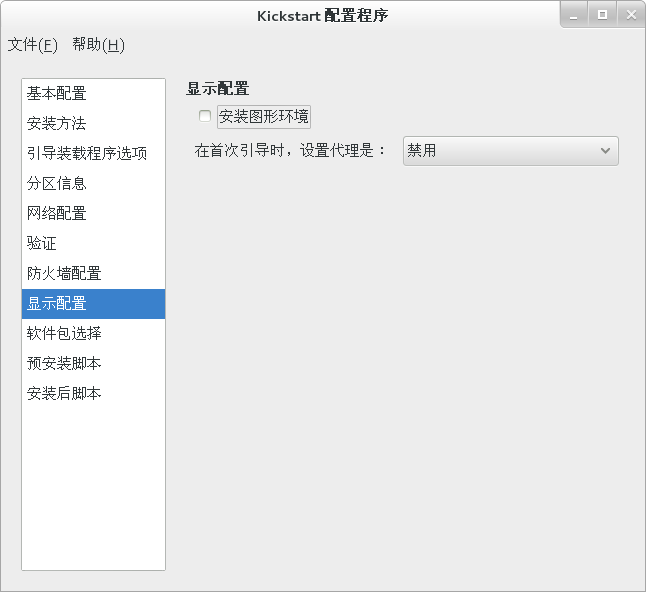The image size is (646, 592).
Task: Select 网络配置 in the list
Action: [94, 213]
